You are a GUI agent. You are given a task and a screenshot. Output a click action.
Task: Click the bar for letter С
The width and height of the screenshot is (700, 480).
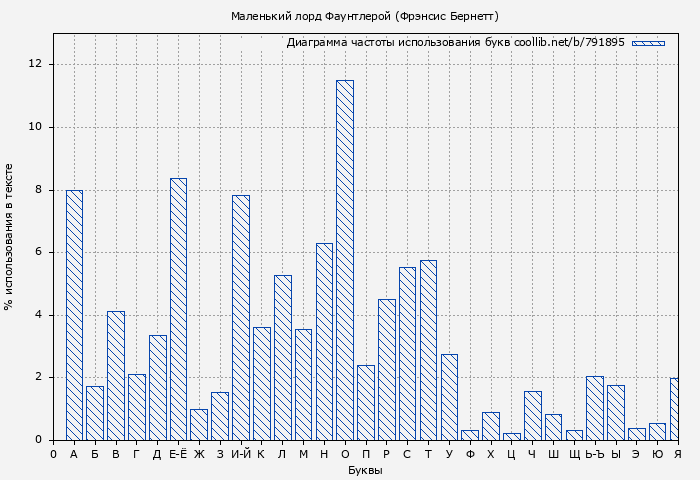tap(407, 353)
